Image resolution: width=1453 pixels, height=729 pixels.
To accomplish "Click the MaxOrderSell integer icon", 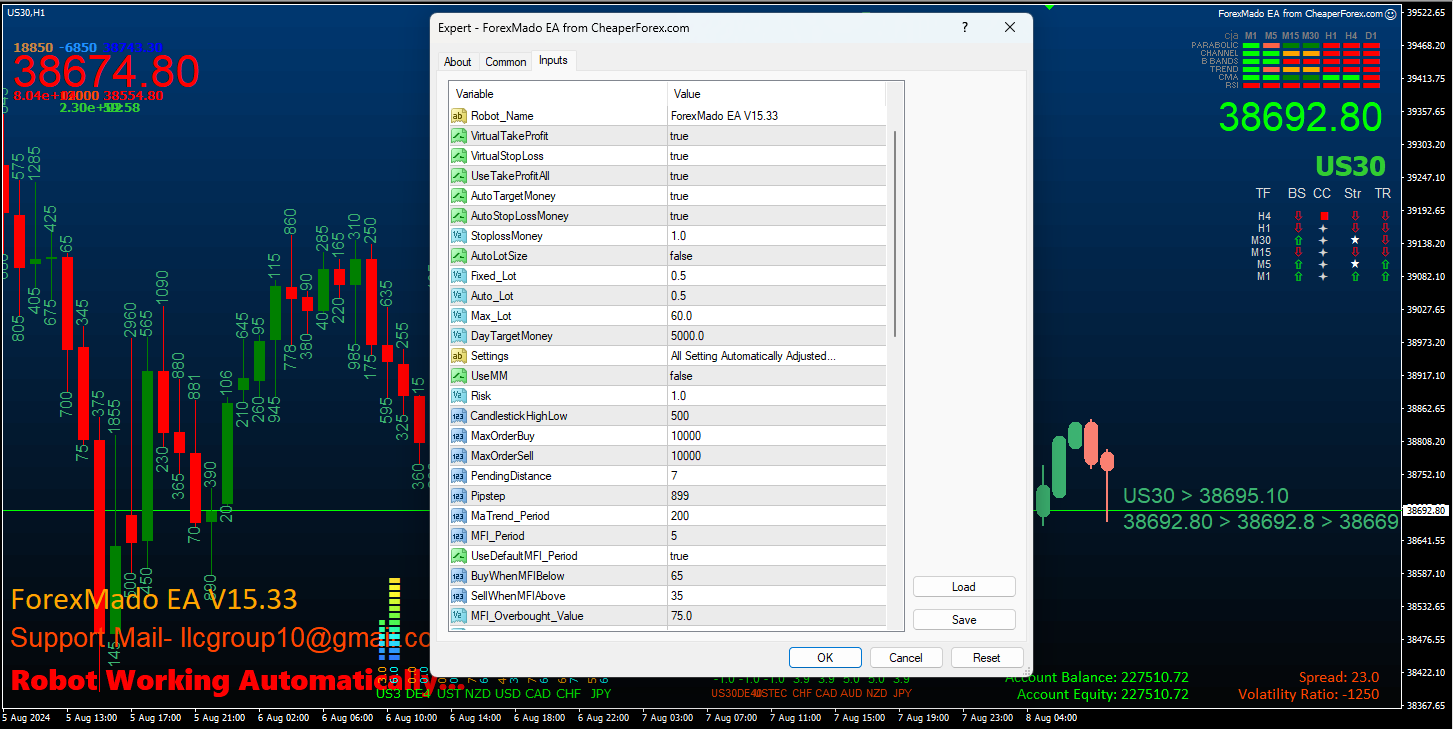I will pyautogui.click(x=459, y=456).
